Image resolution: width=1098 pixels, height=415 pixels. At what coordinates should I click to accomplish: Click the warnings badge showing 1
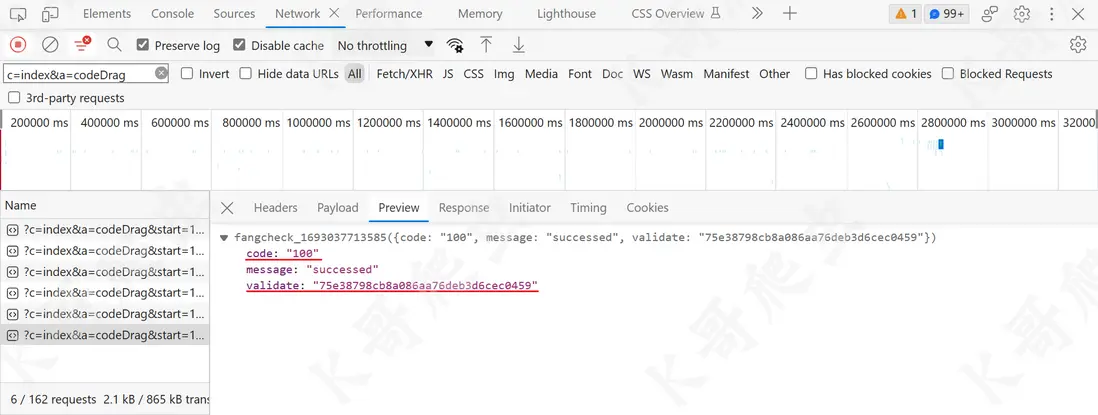tap(906, 14)
